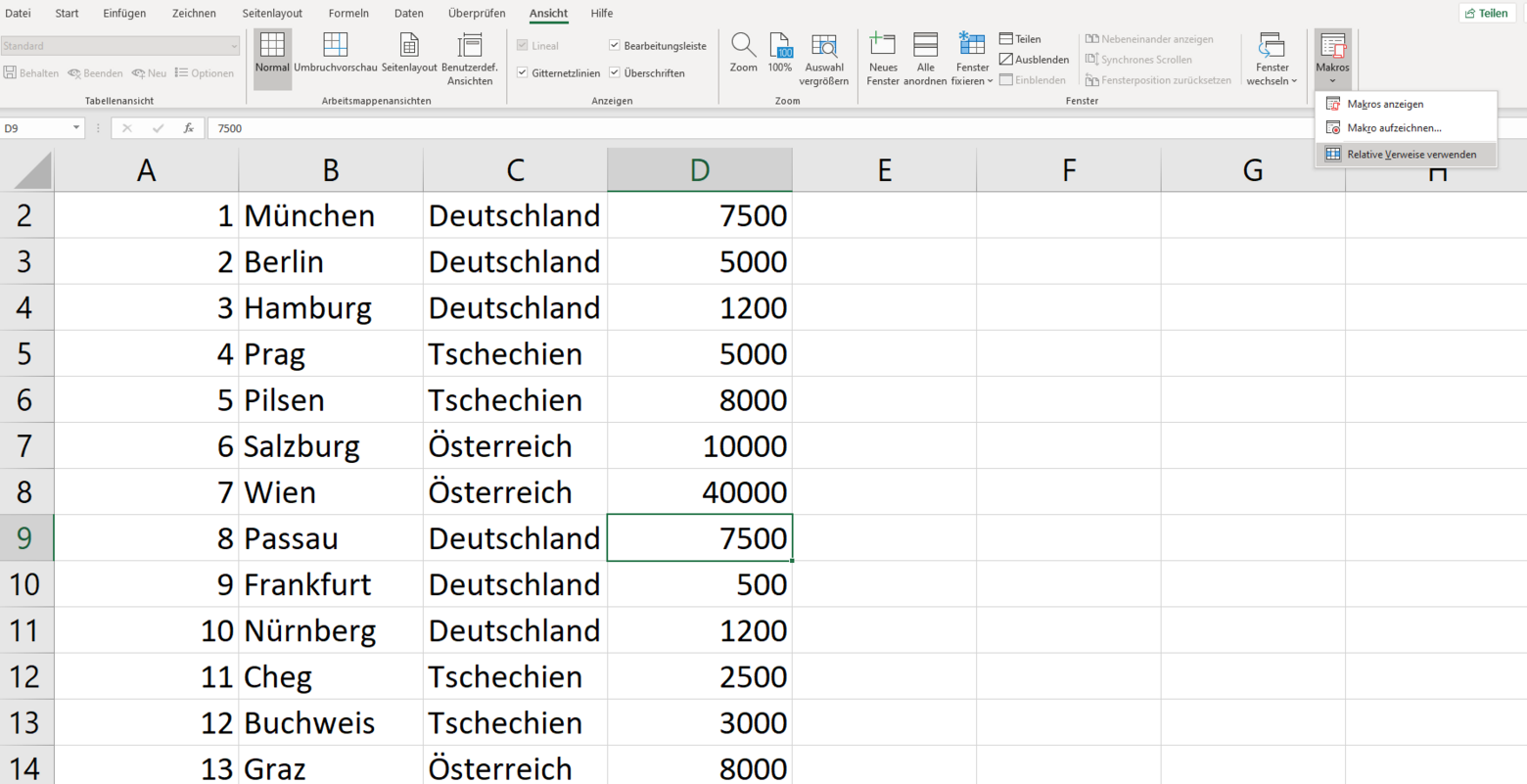Switch to the Formeln ribbon tab
1527x784 pixels.
click(x=348, y=13)
